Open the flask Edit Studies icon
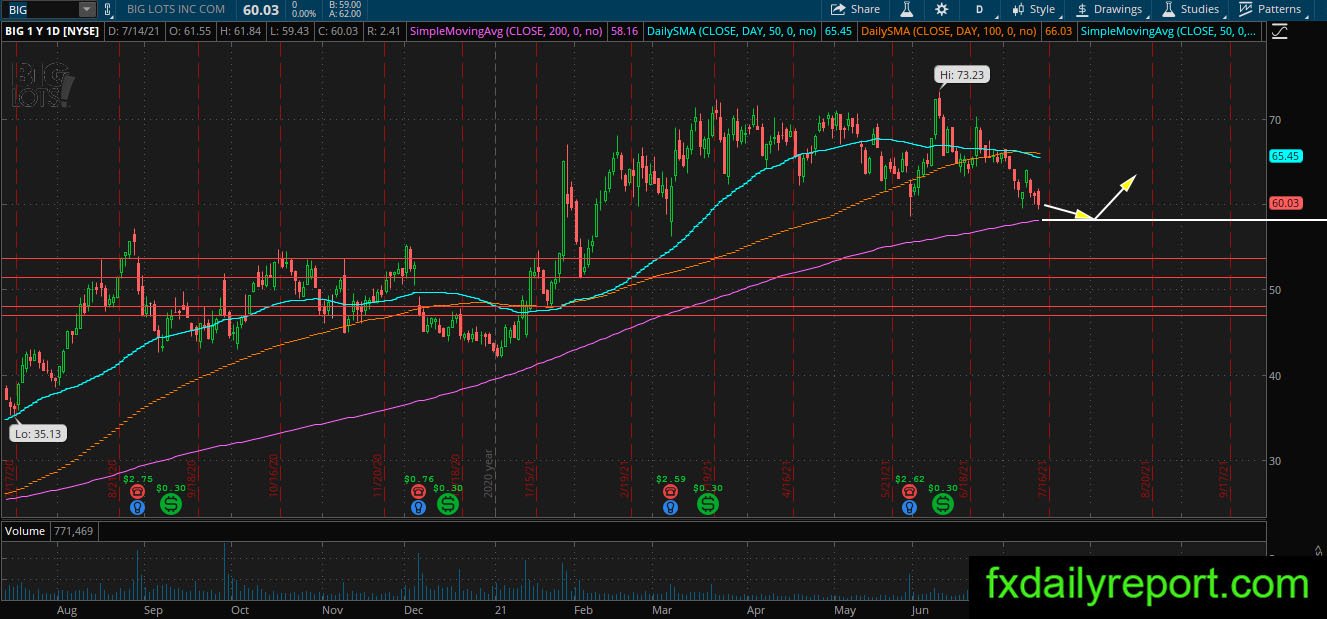Viewport: 1327px width, 619px height. click(x=907, y=9)
